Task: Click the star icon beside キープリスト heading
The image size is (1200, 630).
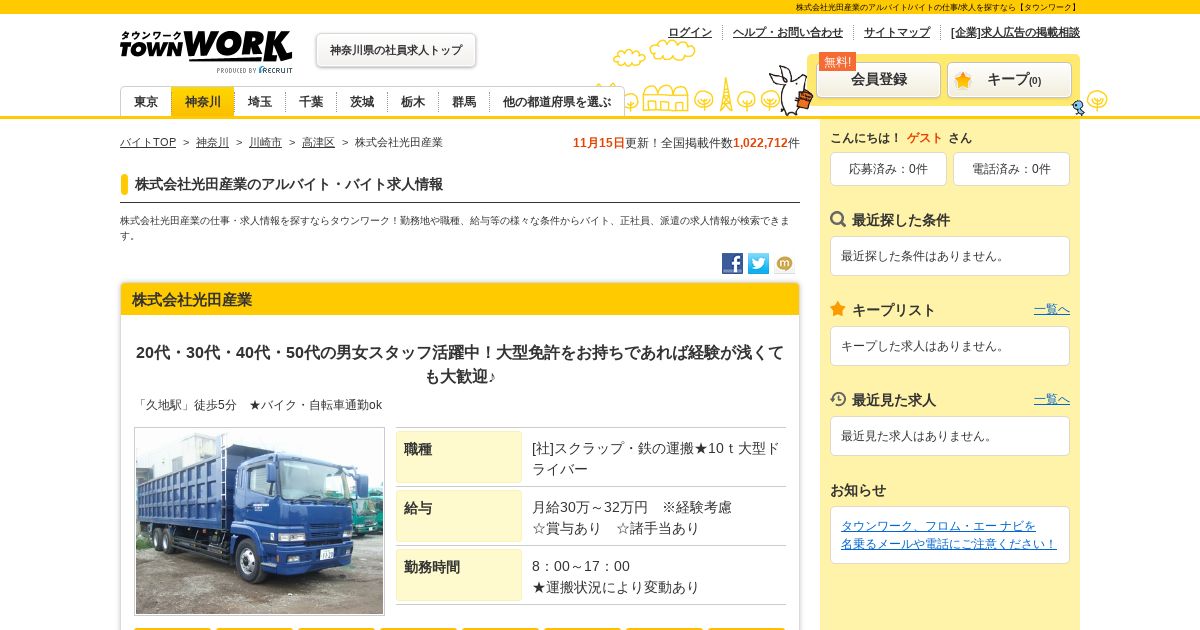Action: [x=838, y=309]
